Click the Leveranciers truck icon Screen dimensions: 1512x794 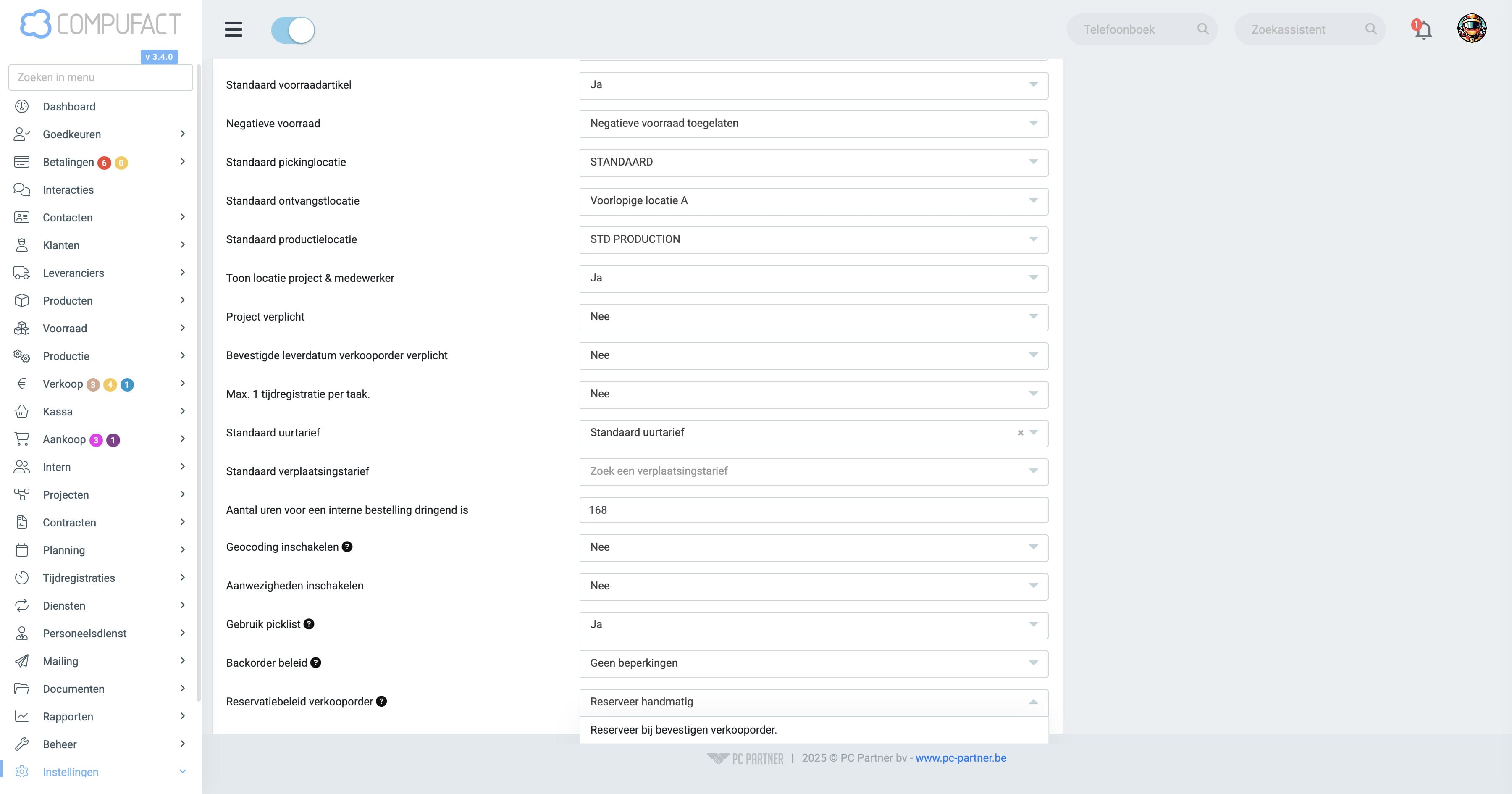click(22, 273)
